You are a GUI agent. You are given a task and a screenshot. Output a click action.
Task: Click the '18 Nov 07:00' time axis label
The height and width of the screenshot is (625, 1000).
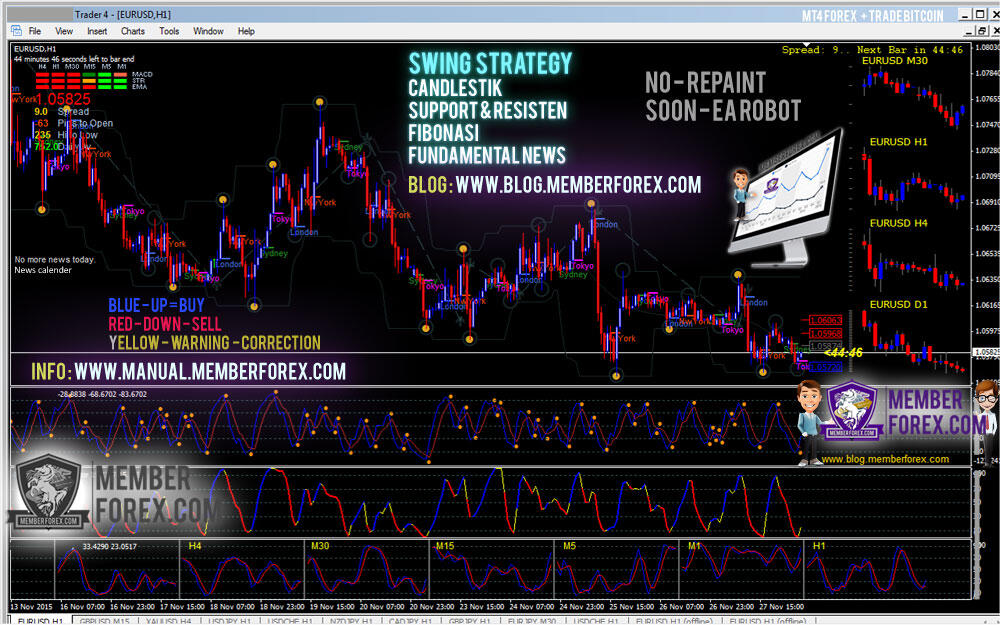pos(232,607)
